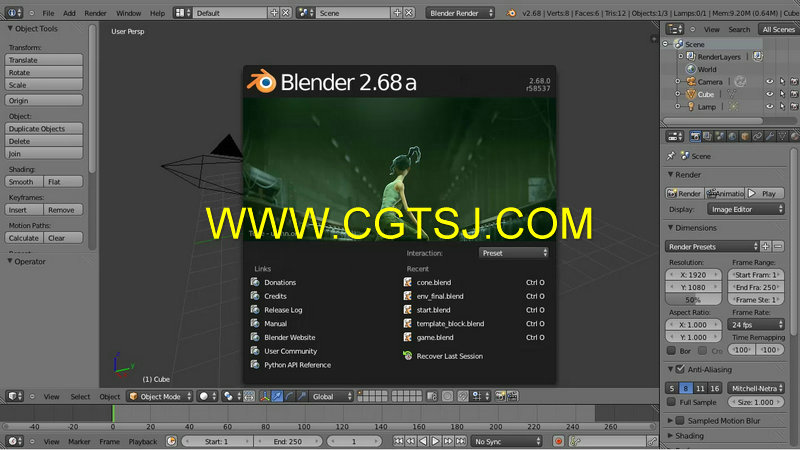Image resolution: width=800 pixels, height=450 pixels.
Task: Open recent file cone.blend
Action: [x=434, y=282]
